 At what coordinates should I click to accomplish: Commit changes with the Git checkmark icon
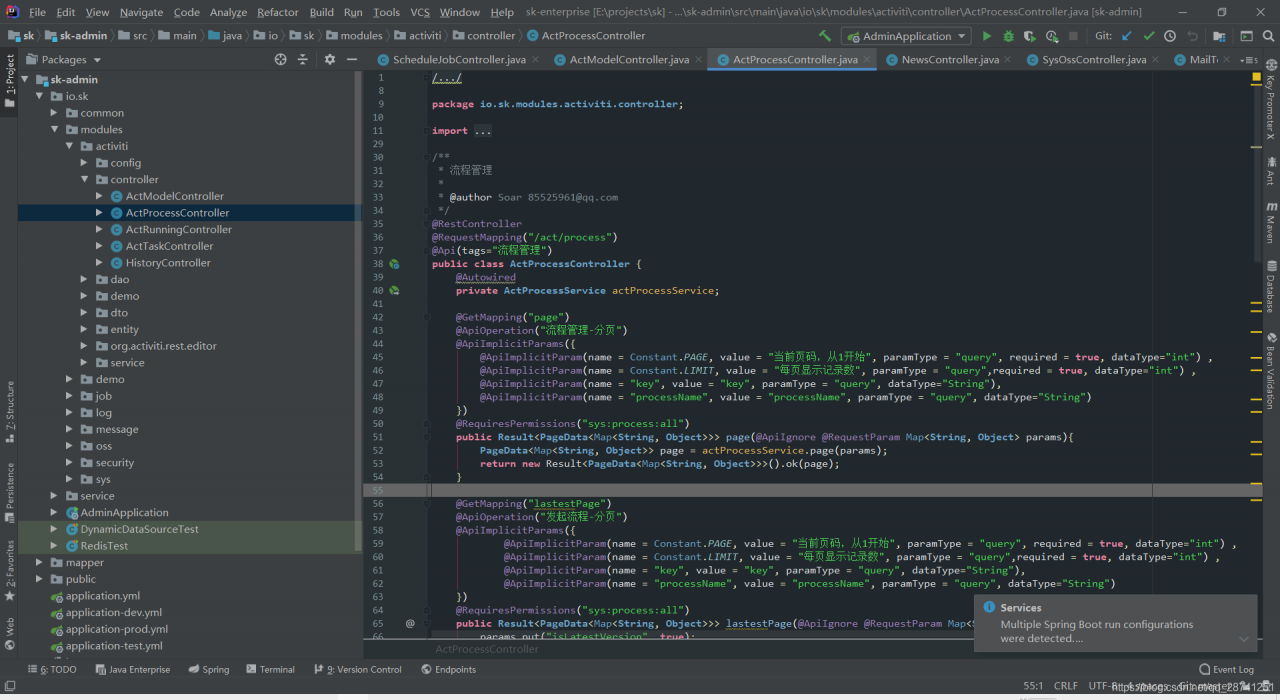click(x=1149, y=36)
